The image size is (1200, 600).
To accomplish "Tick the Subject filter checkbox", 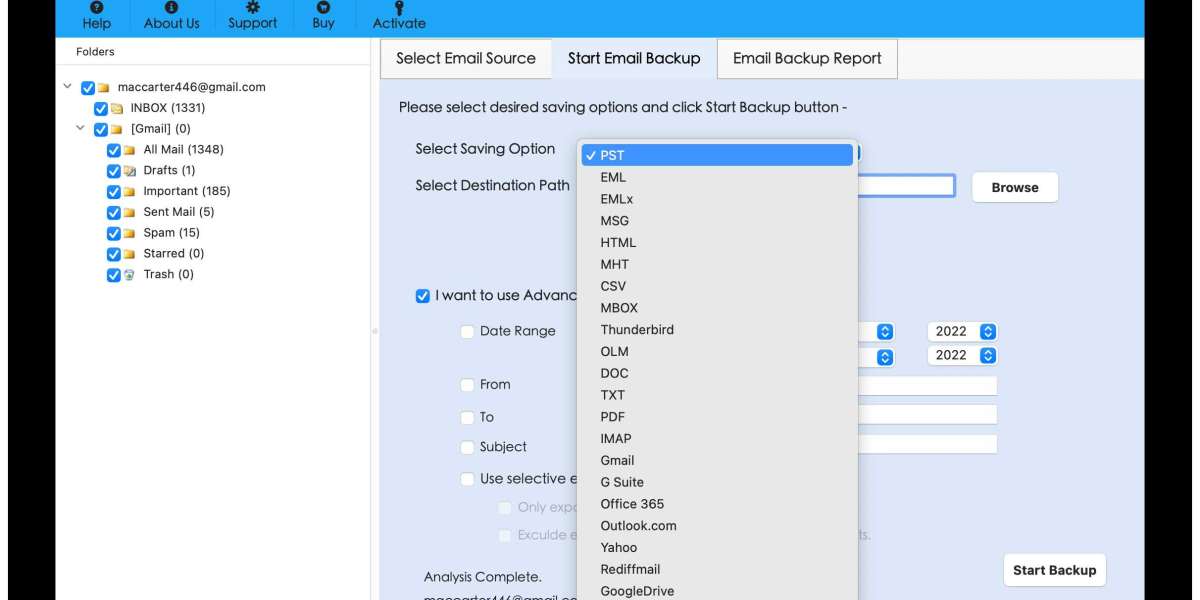I will pyautogui.click(x=467, y=448).
